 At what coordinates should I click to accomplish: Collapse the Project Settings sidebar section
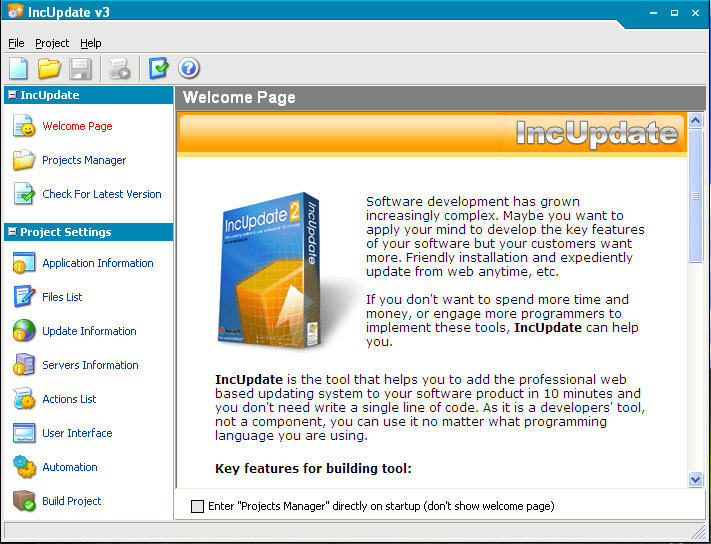point(13,232)
